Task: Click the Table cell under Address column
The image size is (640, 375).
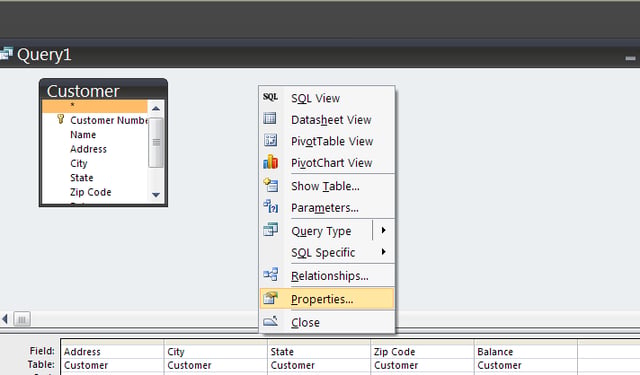Action: [112, 365]
